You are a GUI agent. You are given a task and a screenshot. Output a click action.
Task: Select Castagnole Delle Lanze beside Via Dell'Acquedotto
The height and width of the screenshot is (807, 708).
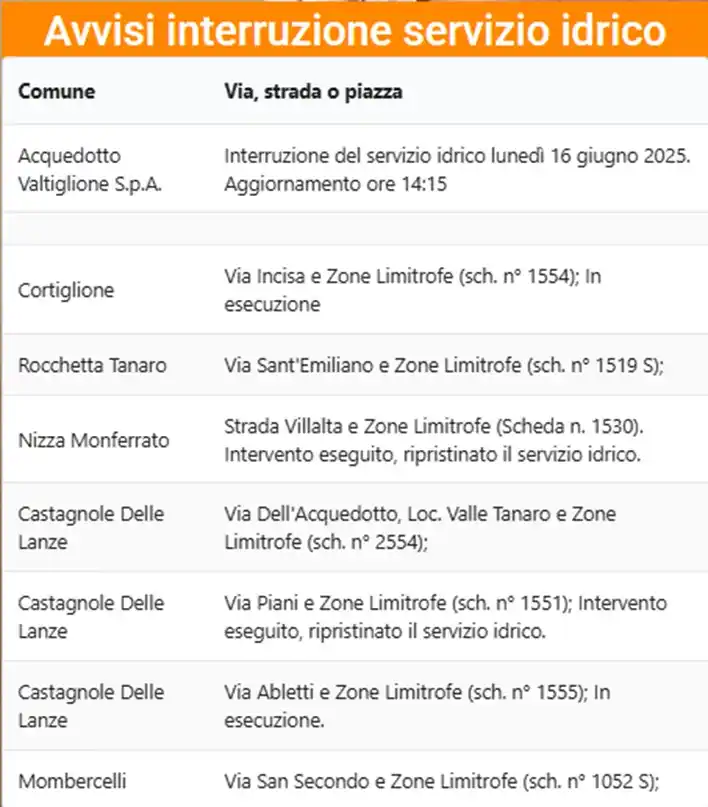point(91,528)
